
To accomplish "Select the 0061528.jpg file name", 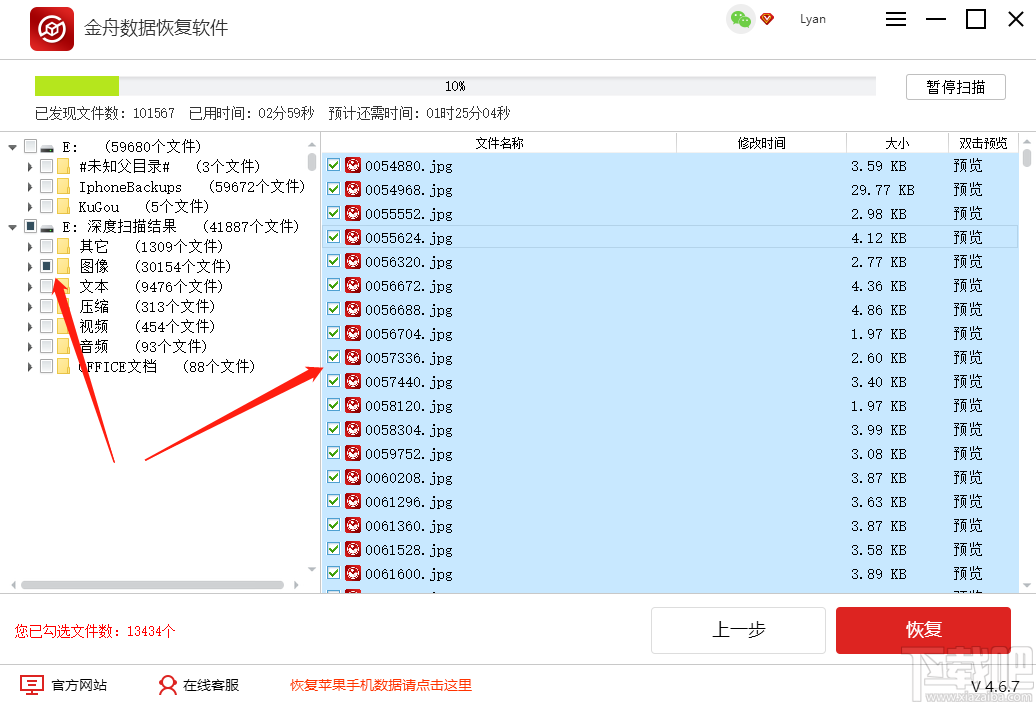I will coord(408,550).
